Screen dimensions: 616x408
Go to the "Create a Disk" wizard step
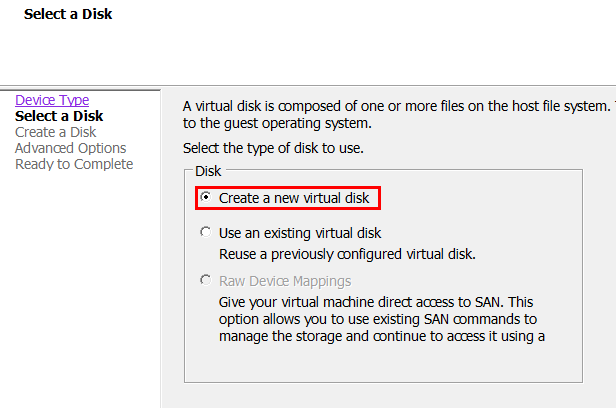click(55, 132)
